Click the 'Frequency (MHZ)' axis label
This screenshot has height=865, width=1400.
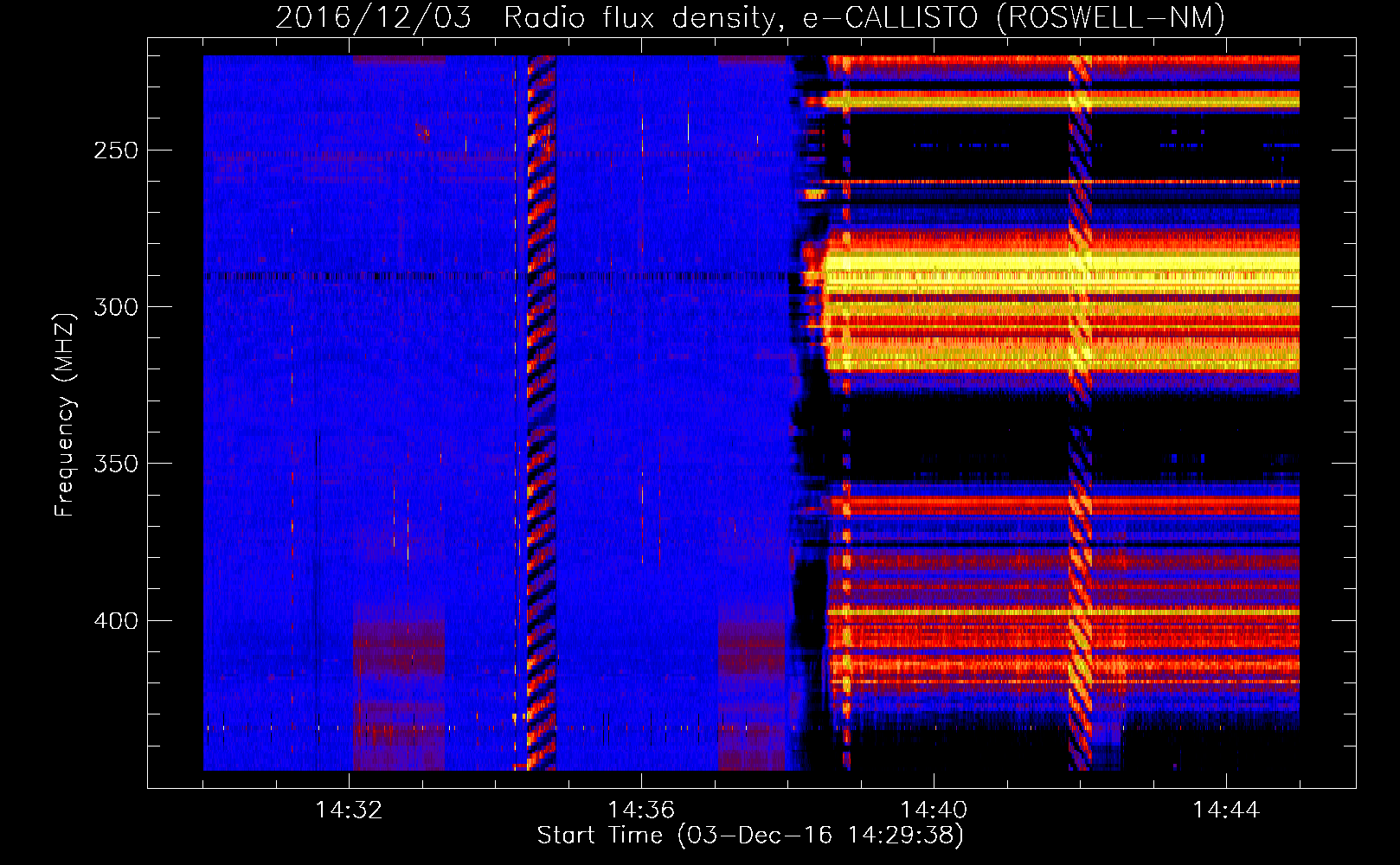(65, 414)
